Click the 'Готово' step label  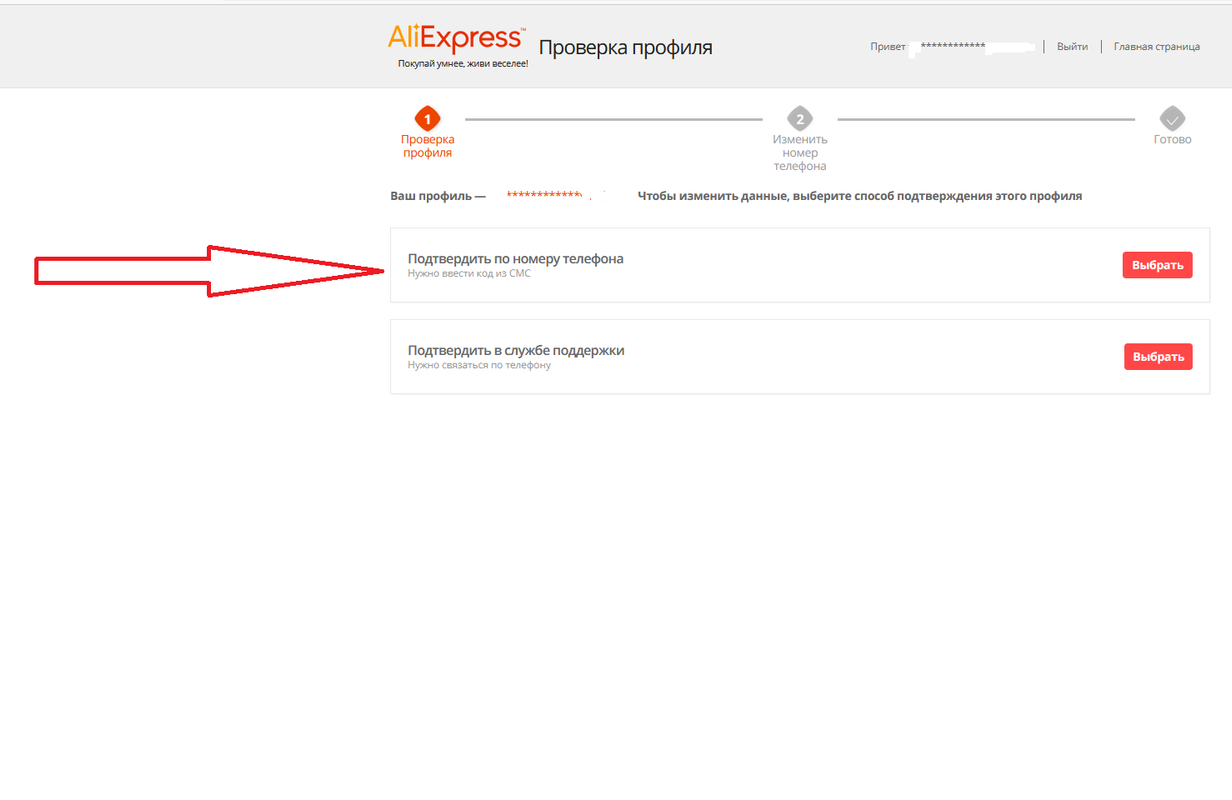1172,140
